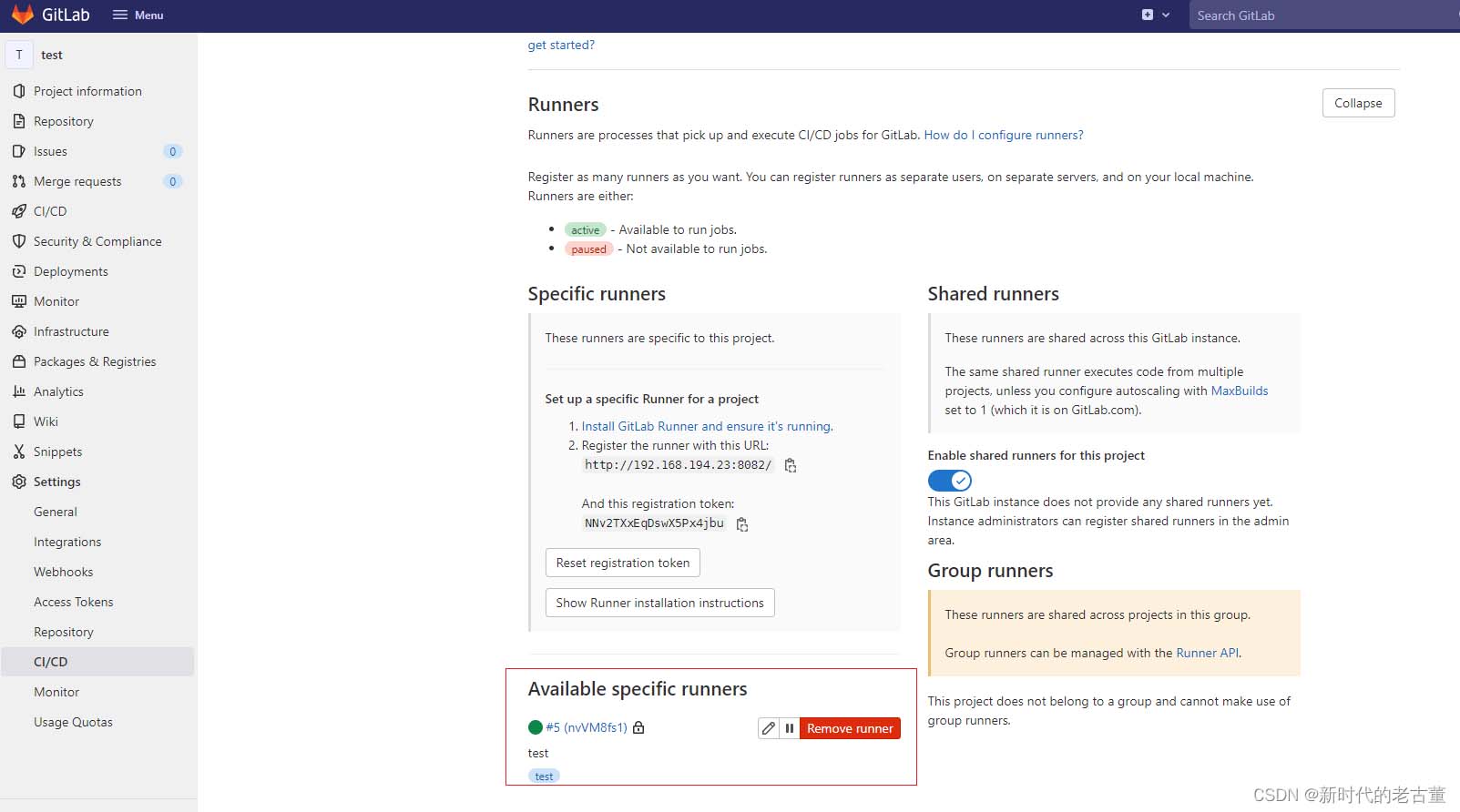This screenshot has width=1460, height=812.
Task: Click the upper Monitor screen icon
Action: [x=19, y=301]
